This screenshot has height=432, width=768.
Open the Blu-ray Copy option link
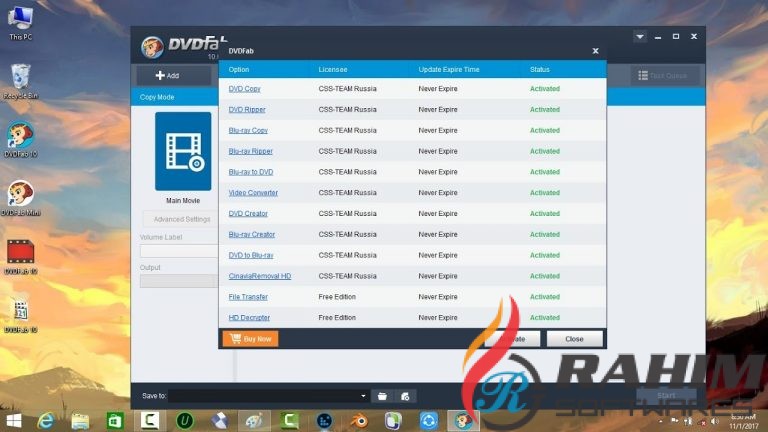pos(248,130)
